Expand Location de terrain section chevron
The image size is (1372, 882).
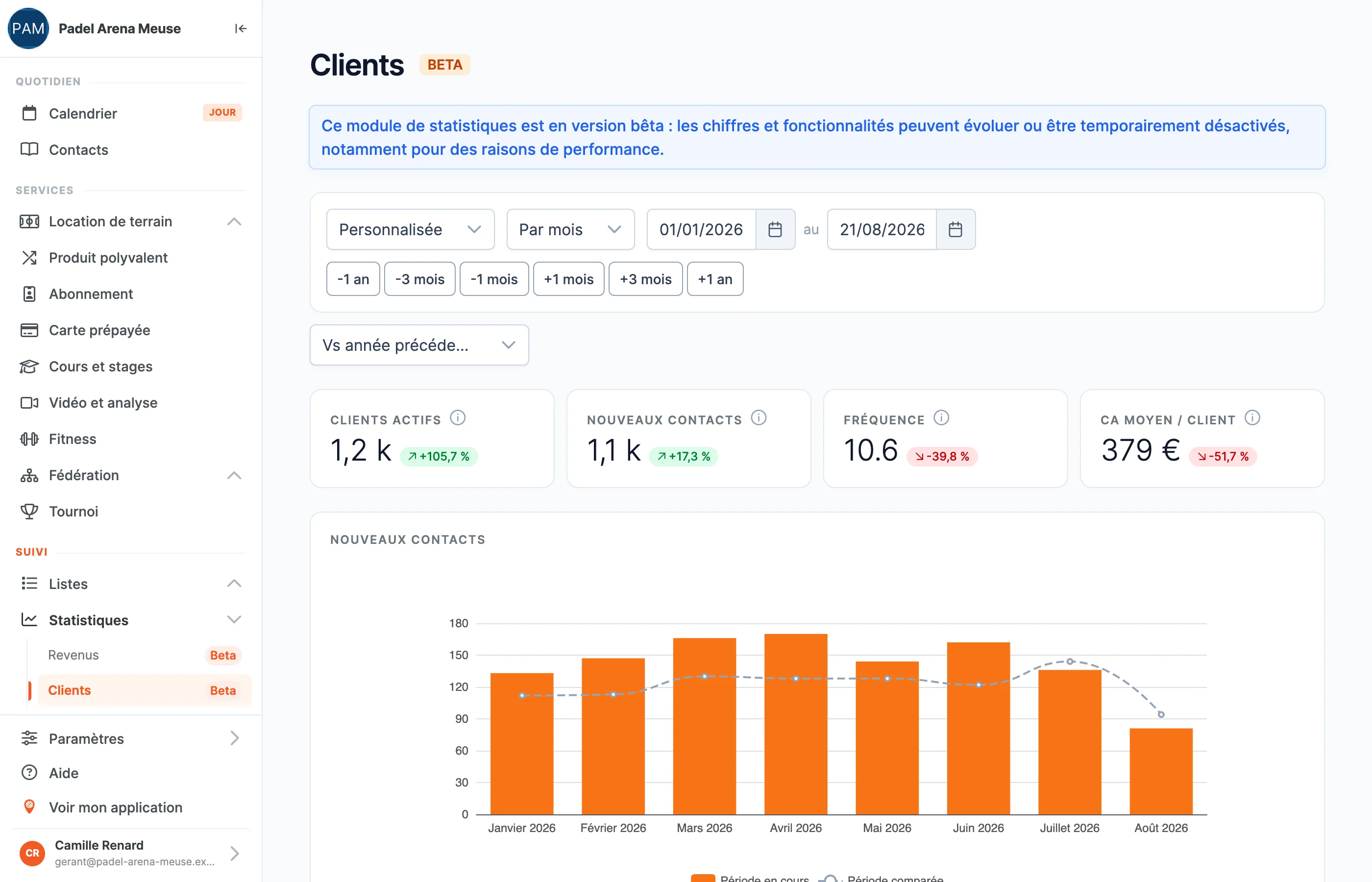pos(234,221)
